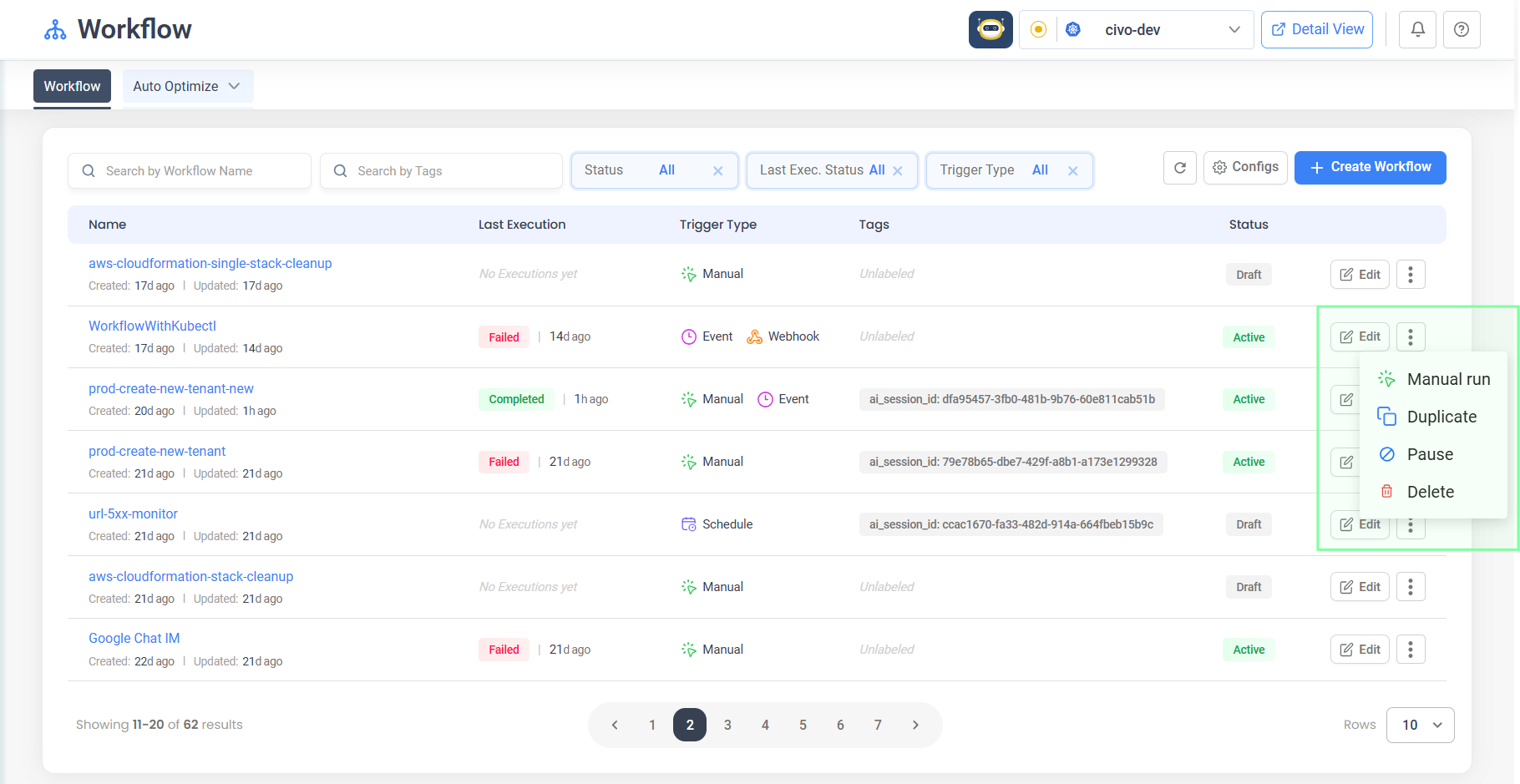
Task: Click the robot assistant icon
Action: [991, 30]
